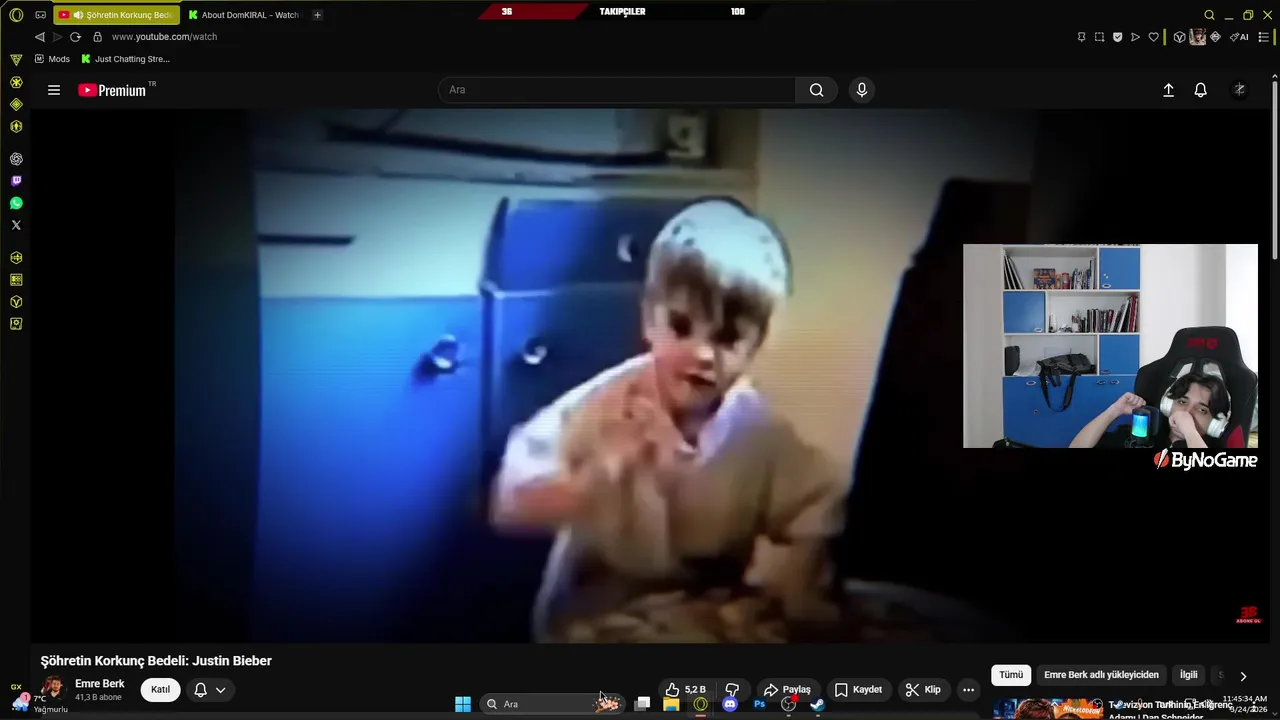Open File Explorer from the taskbar
The image size is (1280, 720).
[671, 704]
